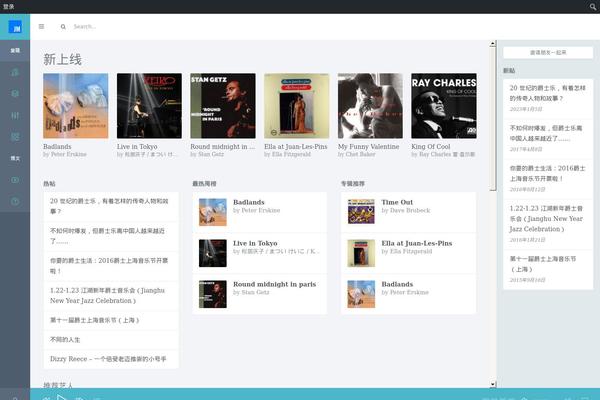600x400 pixels.
Task: Open the search icon in top dark bar
Action: [593, 7]
